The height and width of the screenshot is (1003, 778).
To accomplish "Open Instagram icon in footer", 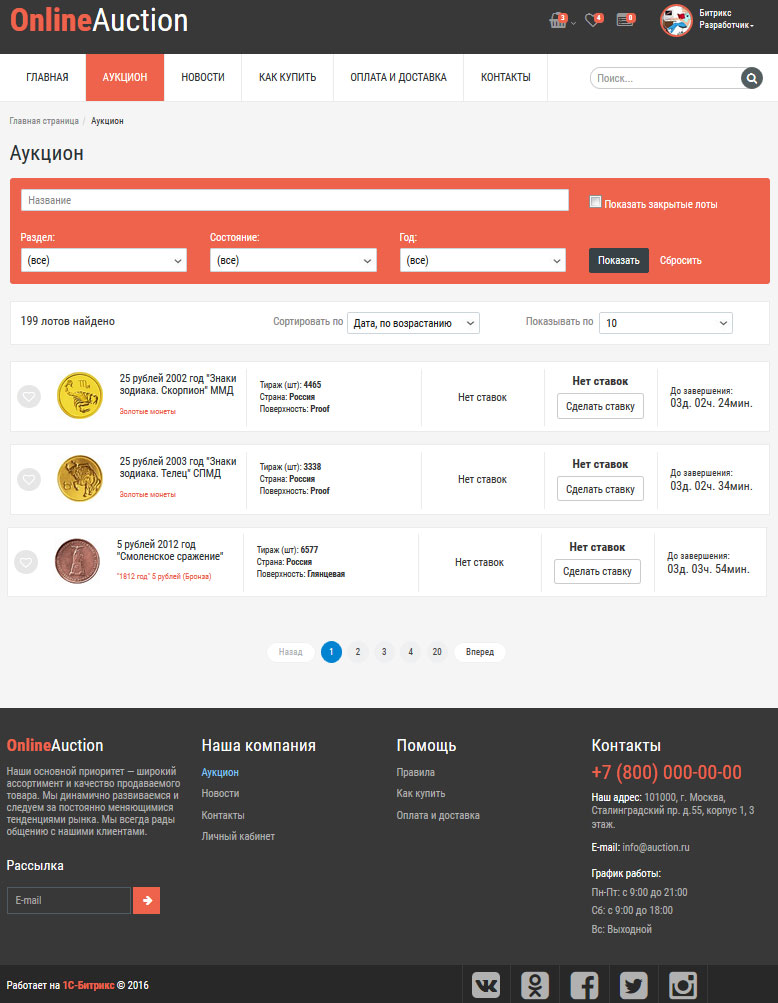I will [x=682, y=985].
